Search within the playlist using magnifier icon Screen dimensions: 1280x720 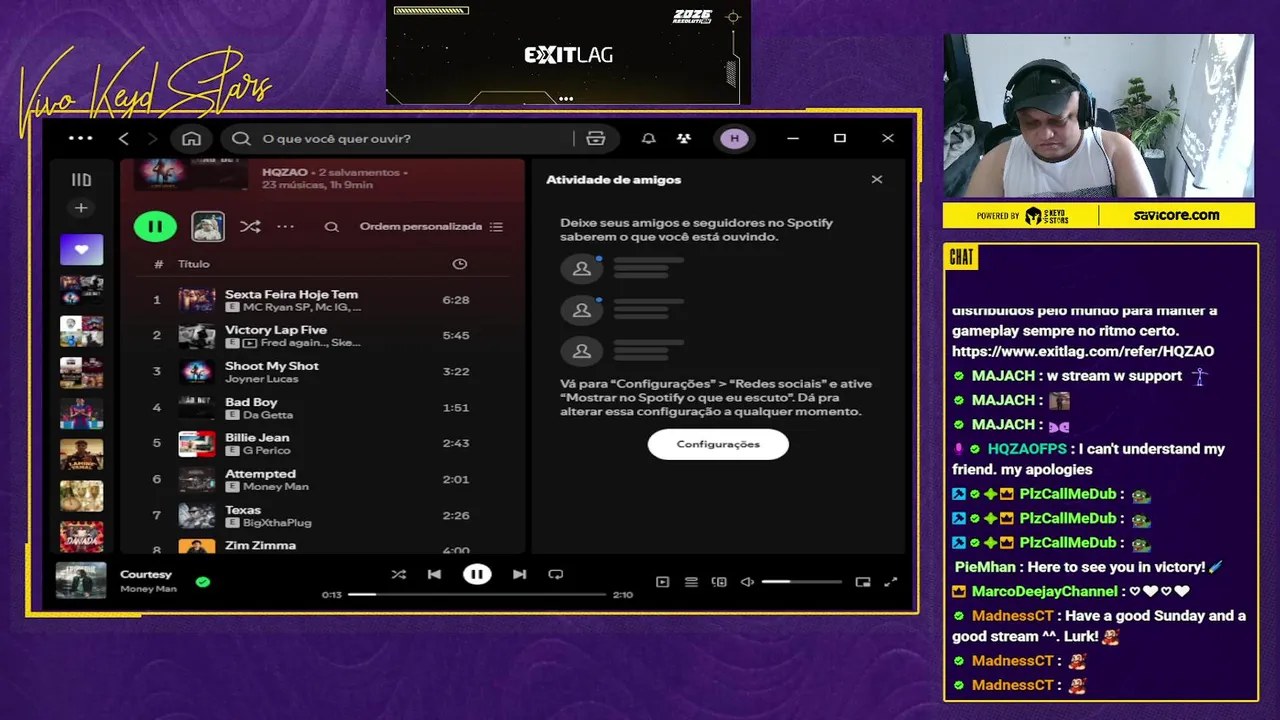pyautogui.click(x=331, y=227)
